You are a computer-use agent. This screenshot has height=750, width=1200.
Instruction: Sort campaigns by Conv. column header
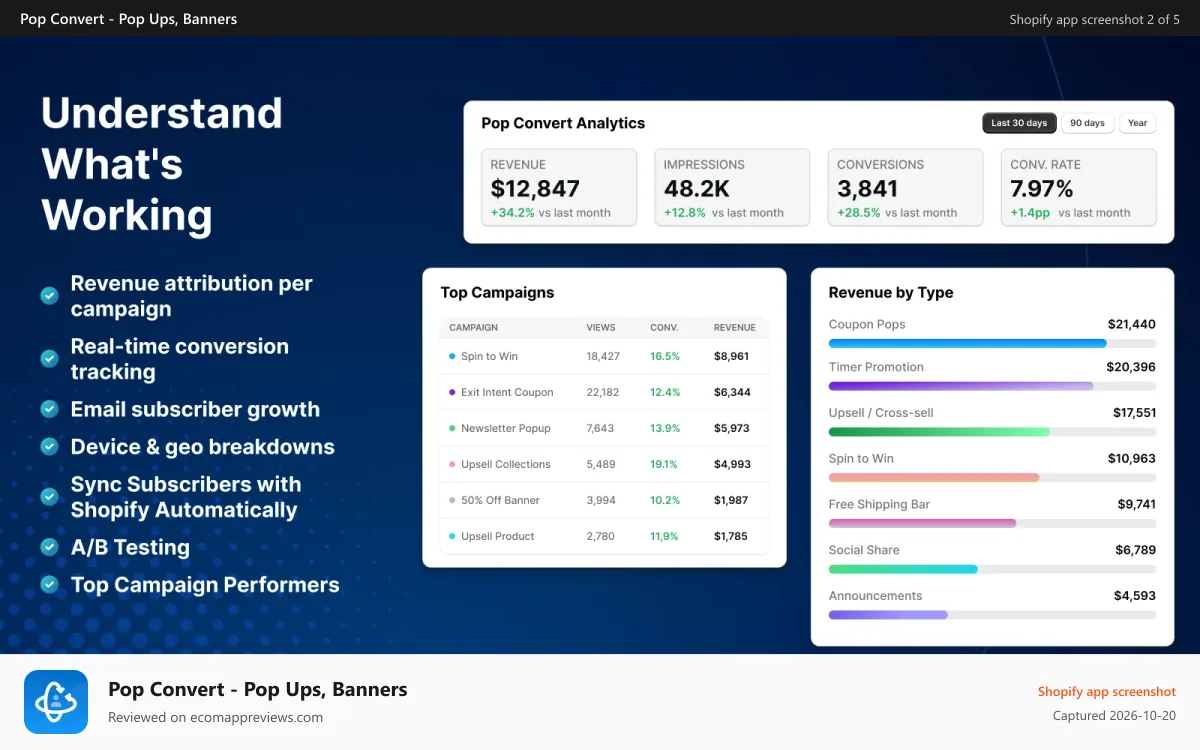tap(664, 327)
